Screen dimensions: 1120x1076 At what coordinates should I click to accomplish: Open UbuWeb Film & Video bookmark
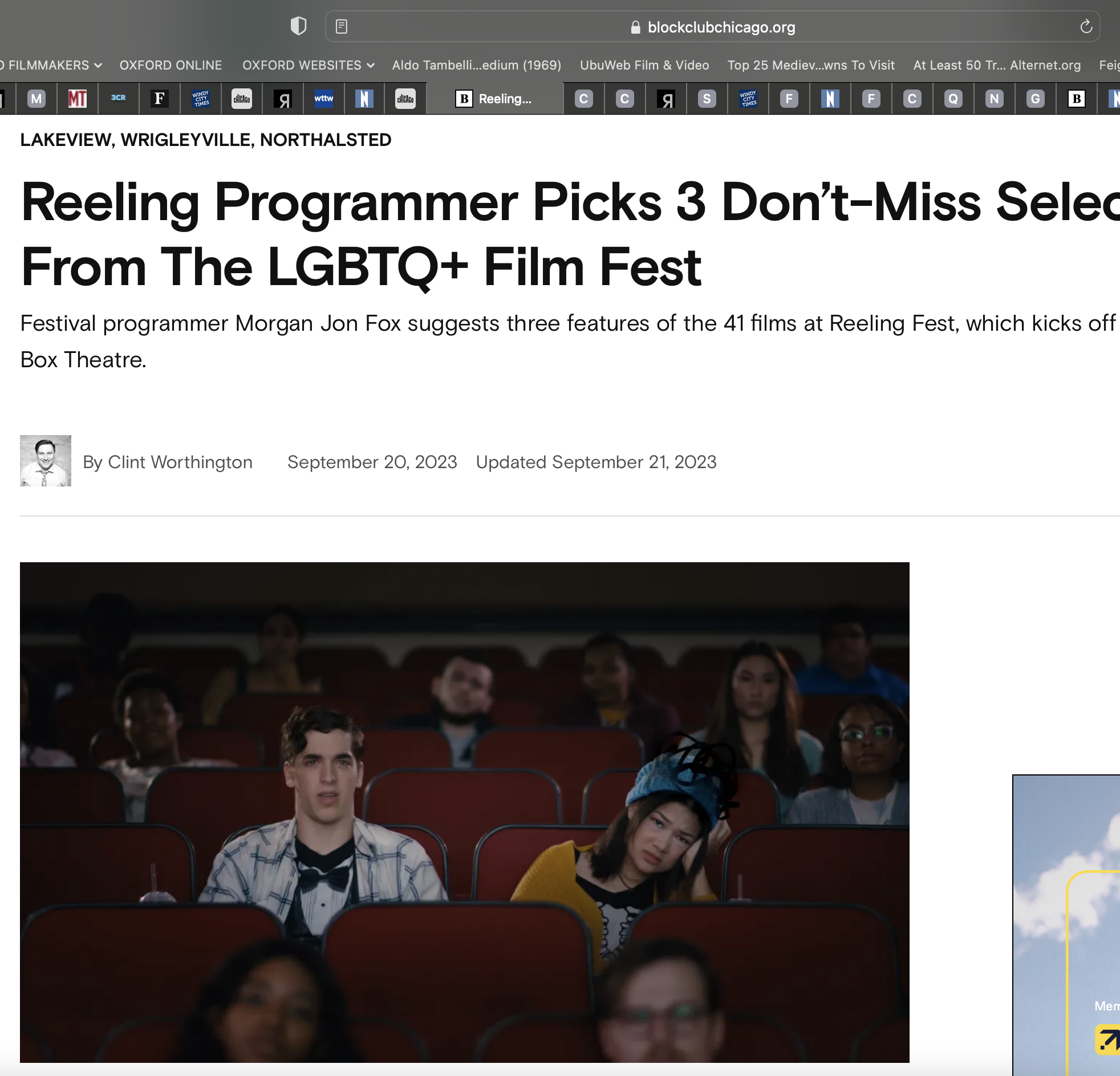point(644,65)
